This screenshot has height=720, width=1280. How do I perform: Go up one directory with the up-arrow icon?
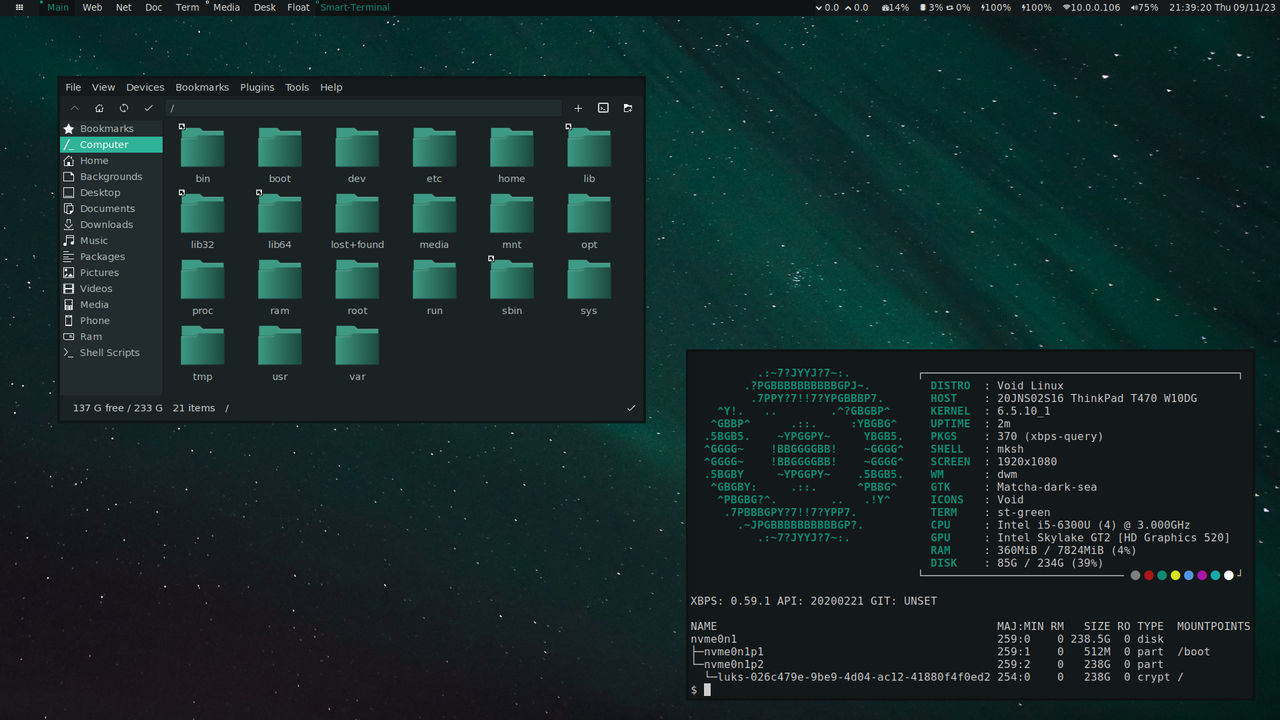pos(74,108)
